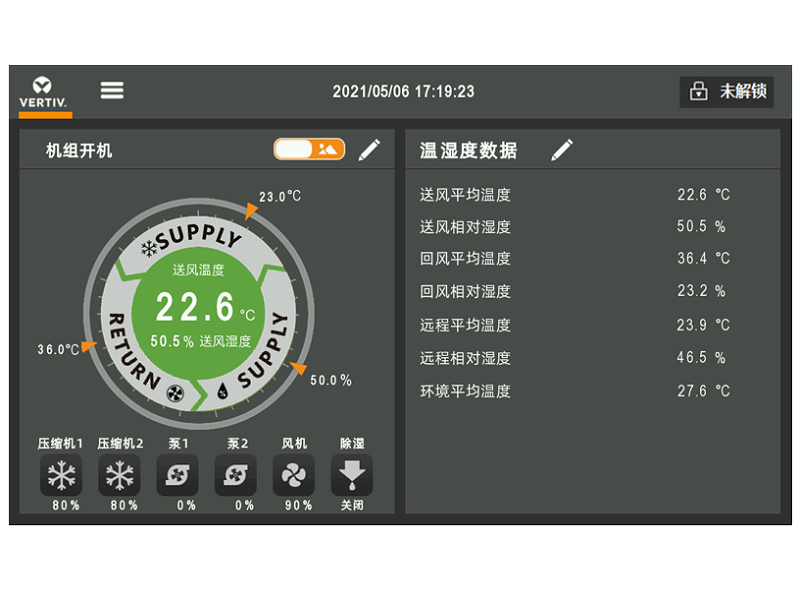Edit the 机组开机 panel with pencil icon

(x=370, y=150)
